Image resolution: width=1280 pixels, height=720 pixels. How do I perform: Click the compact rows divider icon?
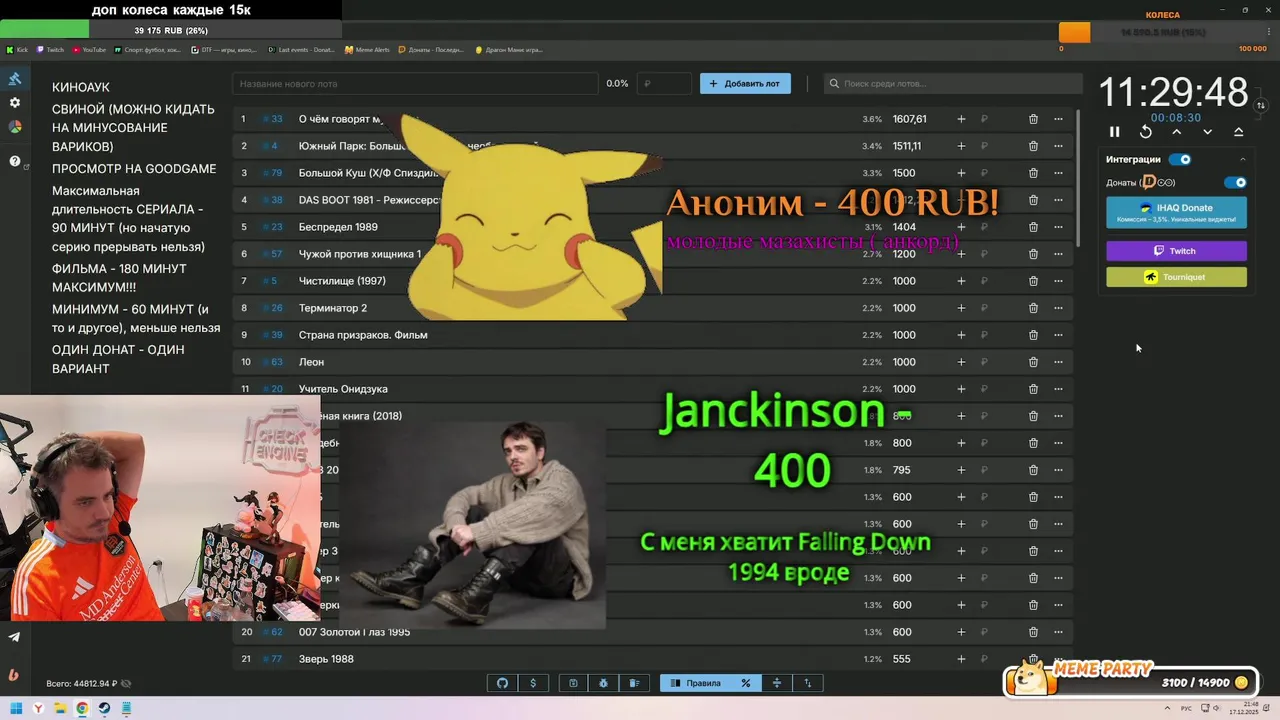click(x=776, y=683)
